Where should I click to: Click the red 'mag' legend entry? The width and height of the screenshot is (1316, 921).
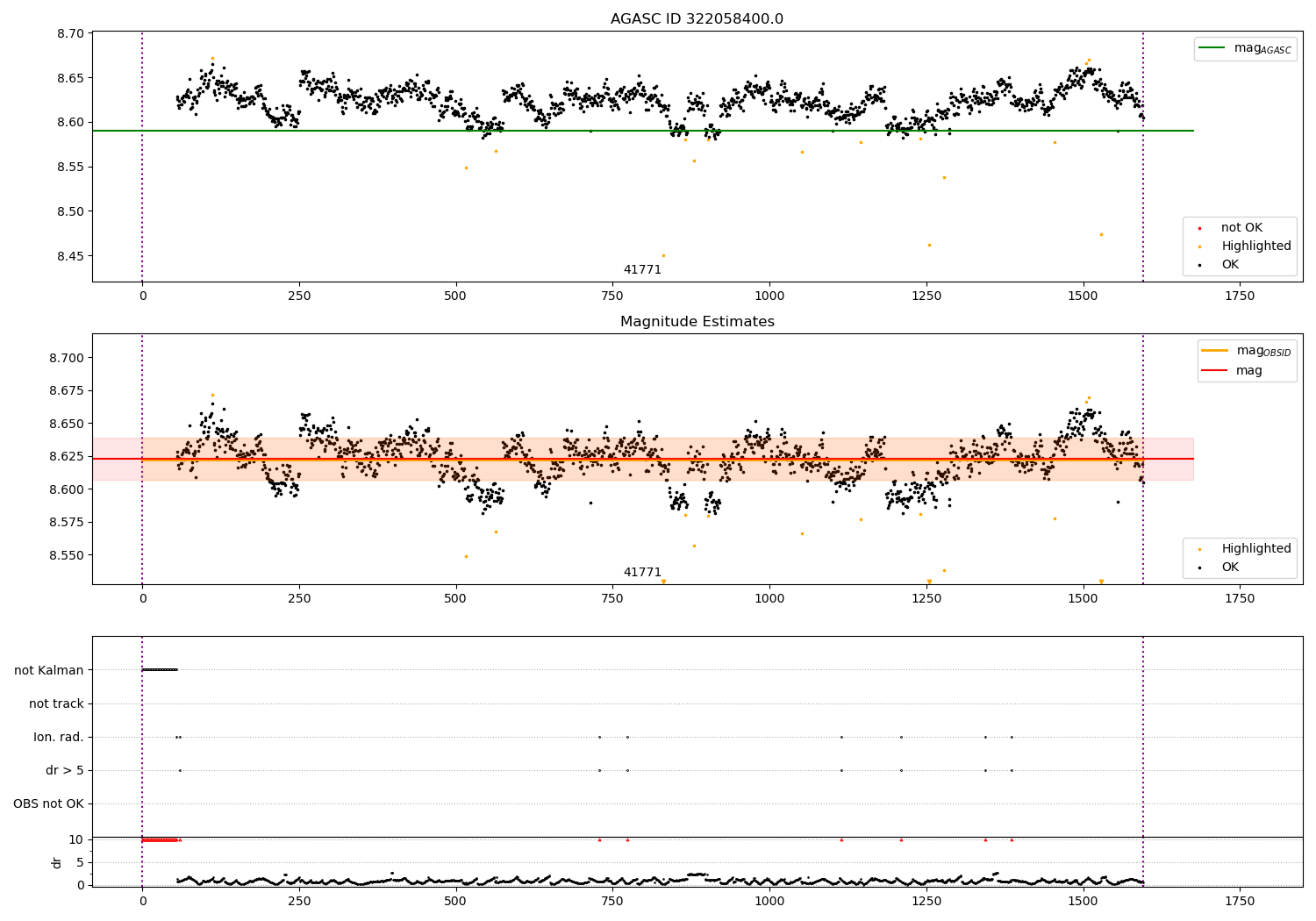coord(1232,371)
